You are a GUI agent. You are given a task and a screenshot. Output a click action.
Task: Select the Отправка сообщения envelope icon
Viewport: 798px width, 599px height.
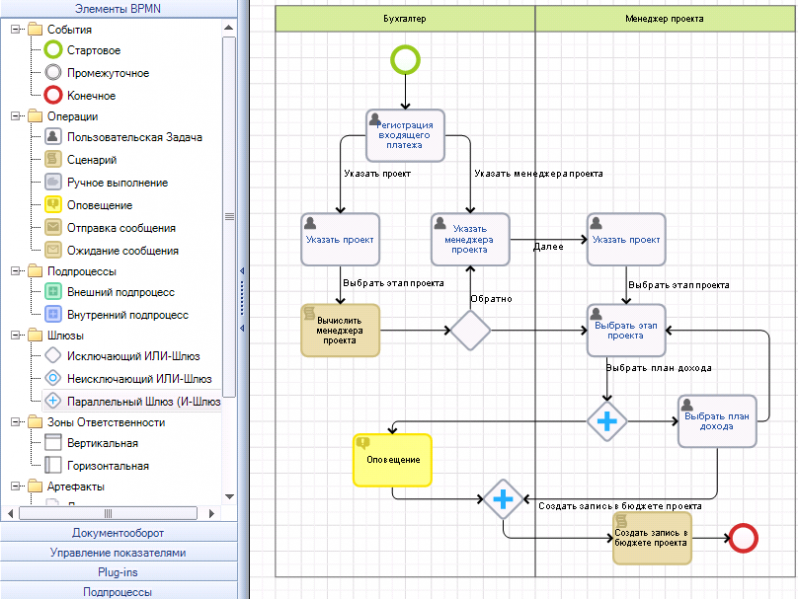53,228
